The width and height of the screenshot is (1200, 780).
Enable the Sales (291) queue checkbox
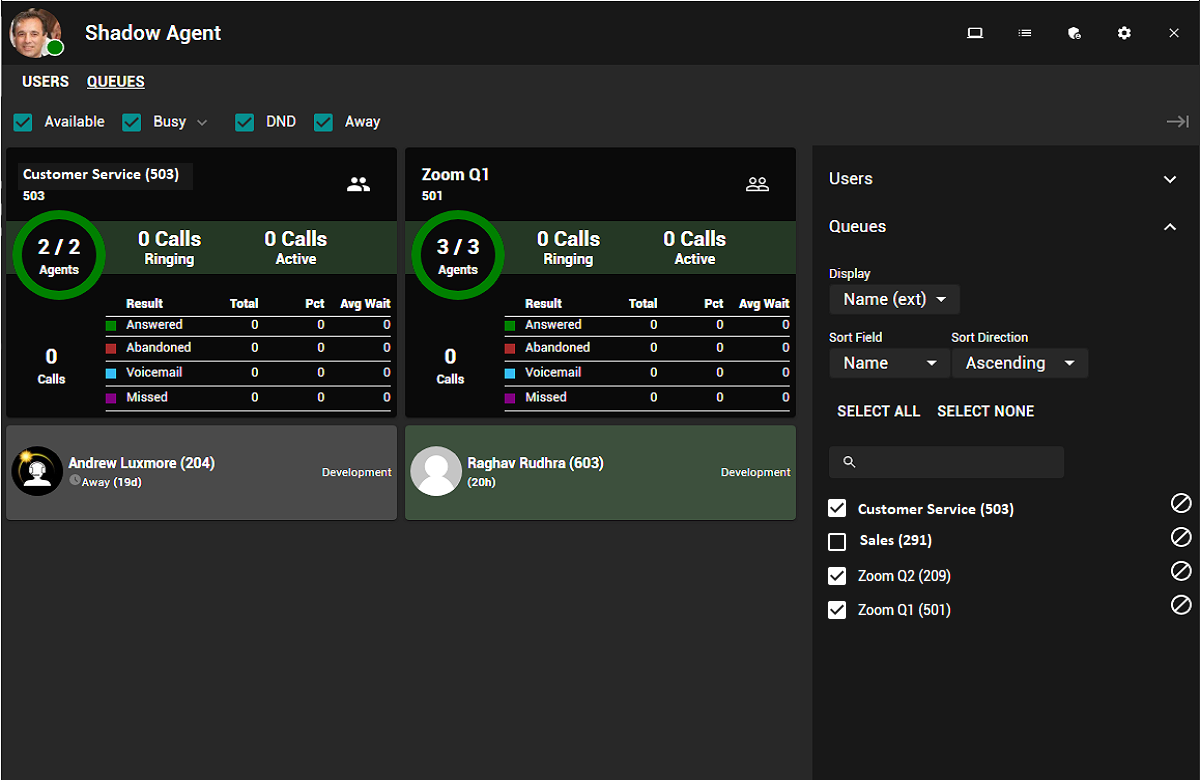838,541
